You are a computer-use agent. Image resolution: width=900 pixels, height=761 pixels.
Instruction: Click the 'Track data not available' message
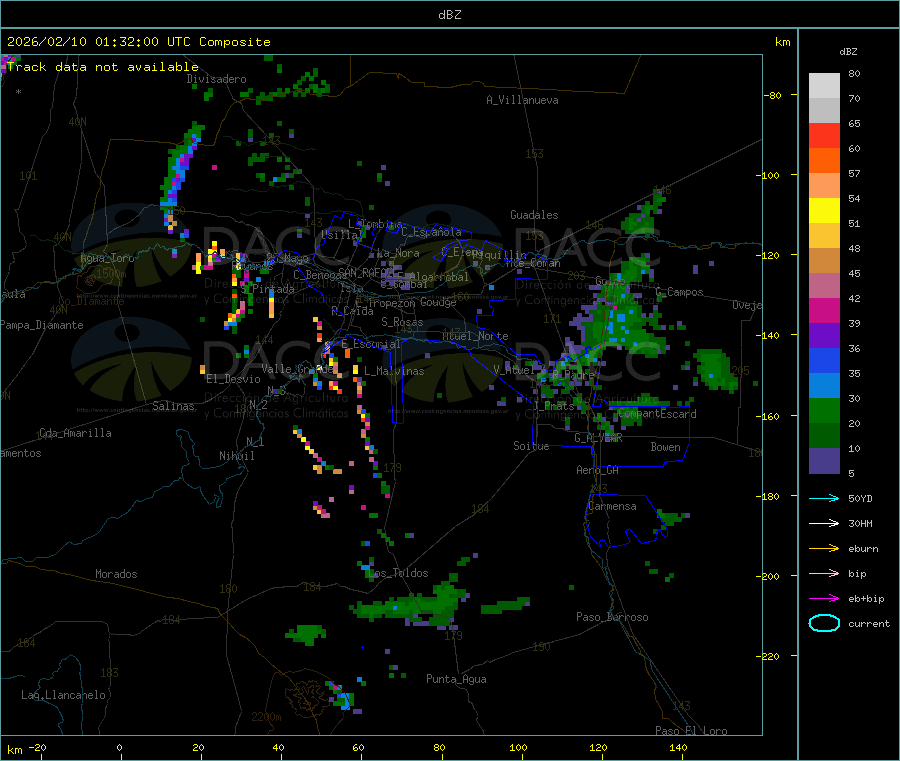(x=103, y=67)
